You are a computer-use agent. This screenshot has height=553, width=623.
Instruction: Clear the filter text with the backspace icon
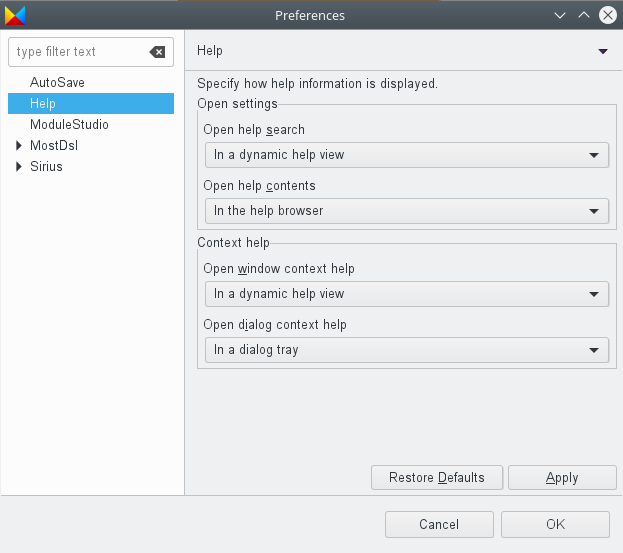coord(157,52)
